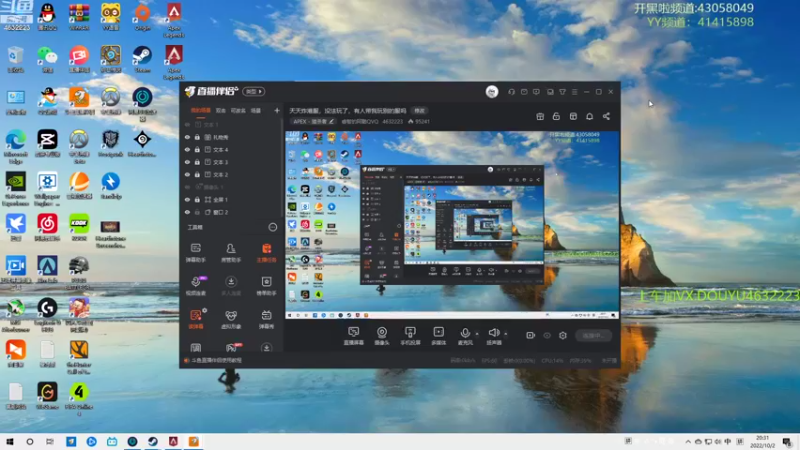Click the bell notification icon
800x450 pixels.
point(589,116)
